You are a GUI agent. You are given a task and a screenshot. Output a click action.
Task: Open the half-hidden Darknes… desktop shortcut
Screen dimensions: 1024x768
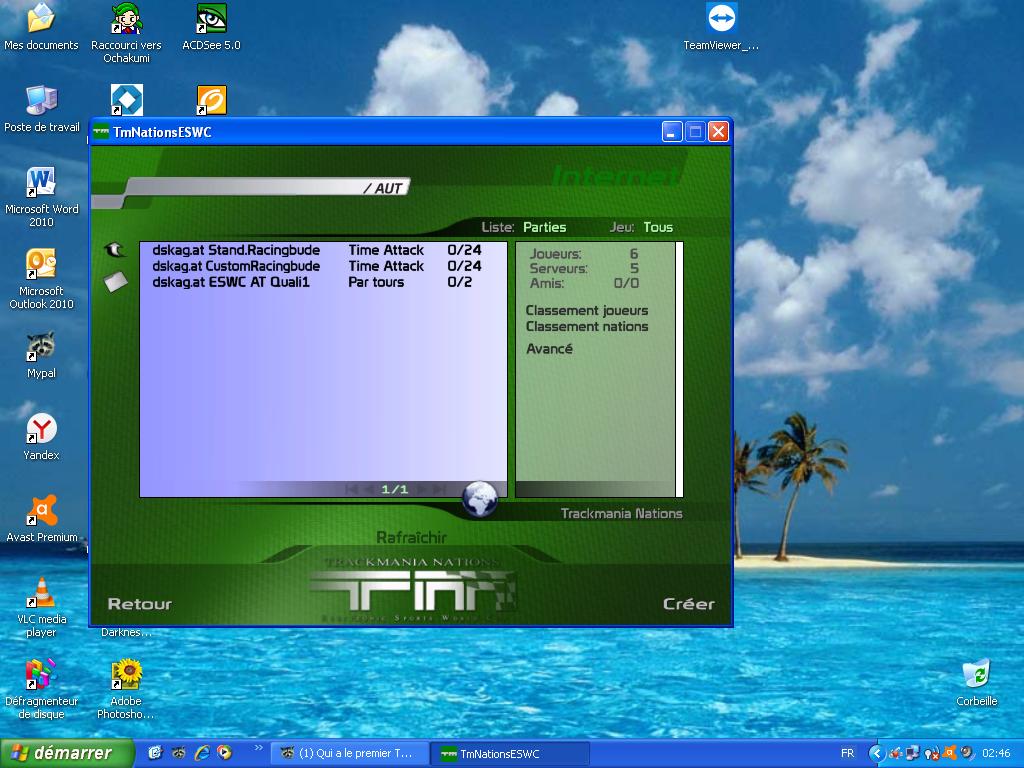(126, 632)
